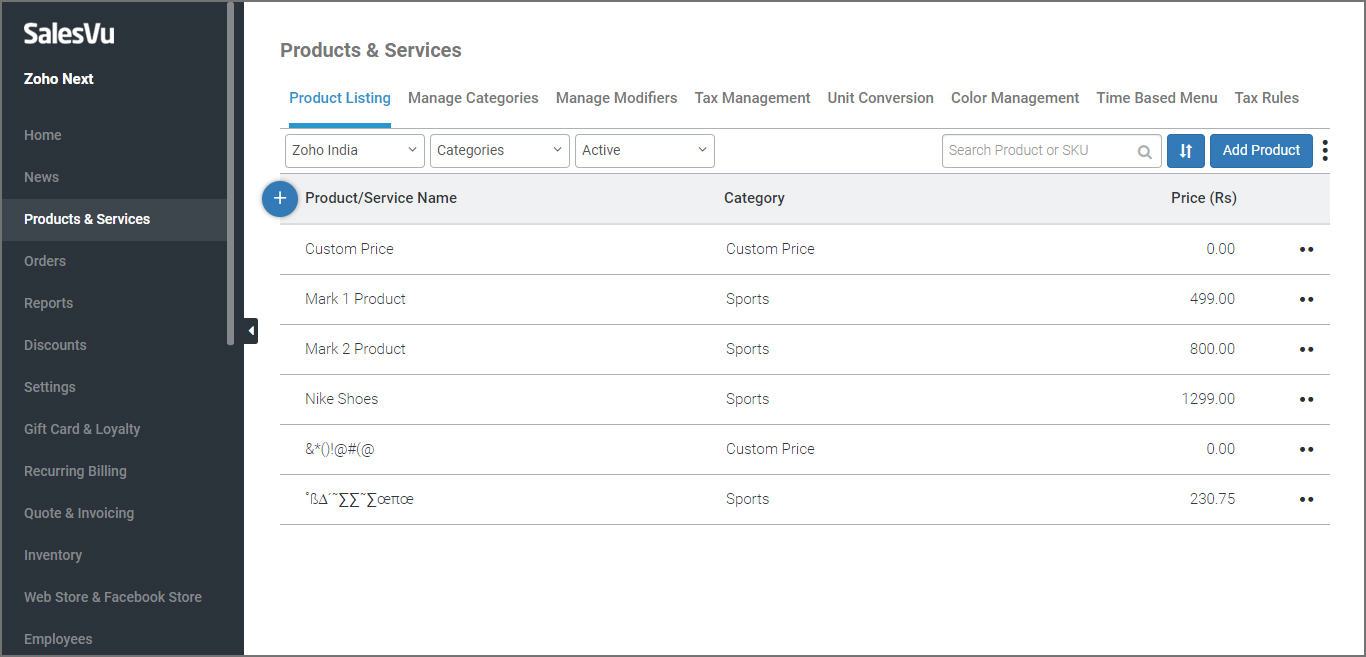1366x657 pixels.
Task: Navigate to Gift Card & Loyalty
Action: 82,429
